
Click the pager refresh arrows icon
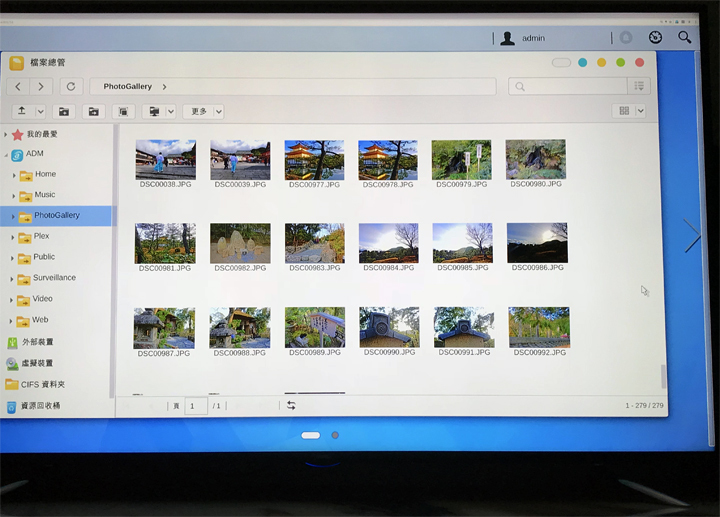(291, 405)
